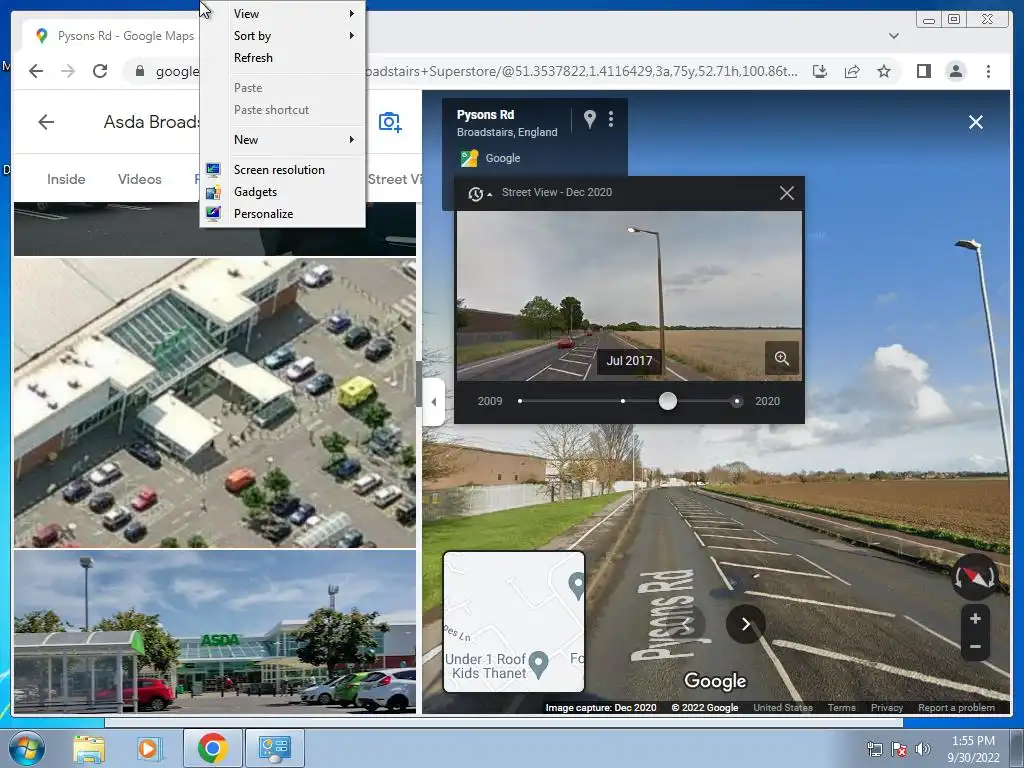Click Chrome's back navigation arrow

pyautogui.click(x=36, y=71)
